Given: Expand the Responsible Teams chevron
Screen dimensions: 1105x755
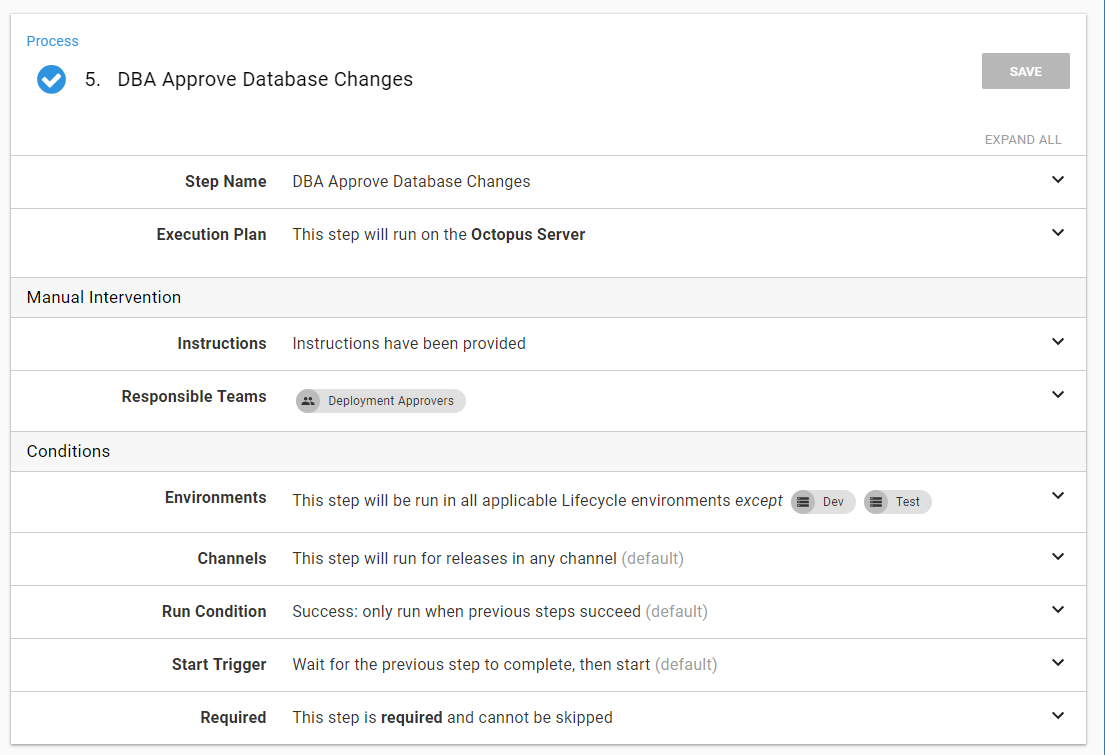Looking at the screenshot, I should tap(1058, 395).
